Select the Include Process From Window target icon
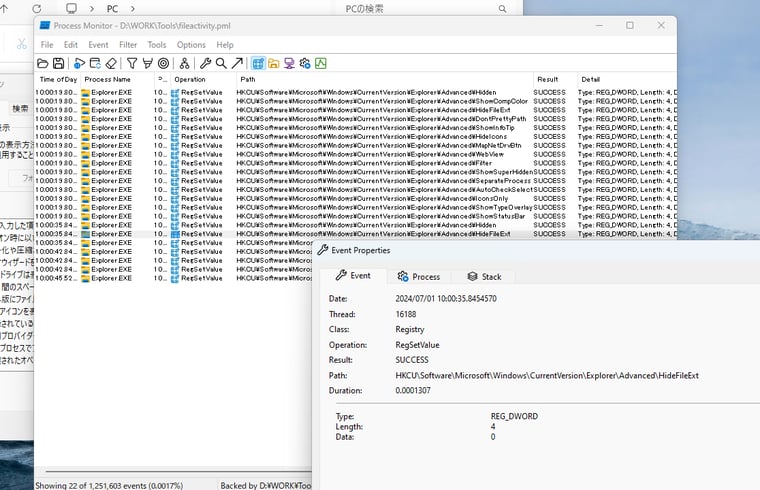This screenshot has width=760, height=490. [x=164, y=63]
